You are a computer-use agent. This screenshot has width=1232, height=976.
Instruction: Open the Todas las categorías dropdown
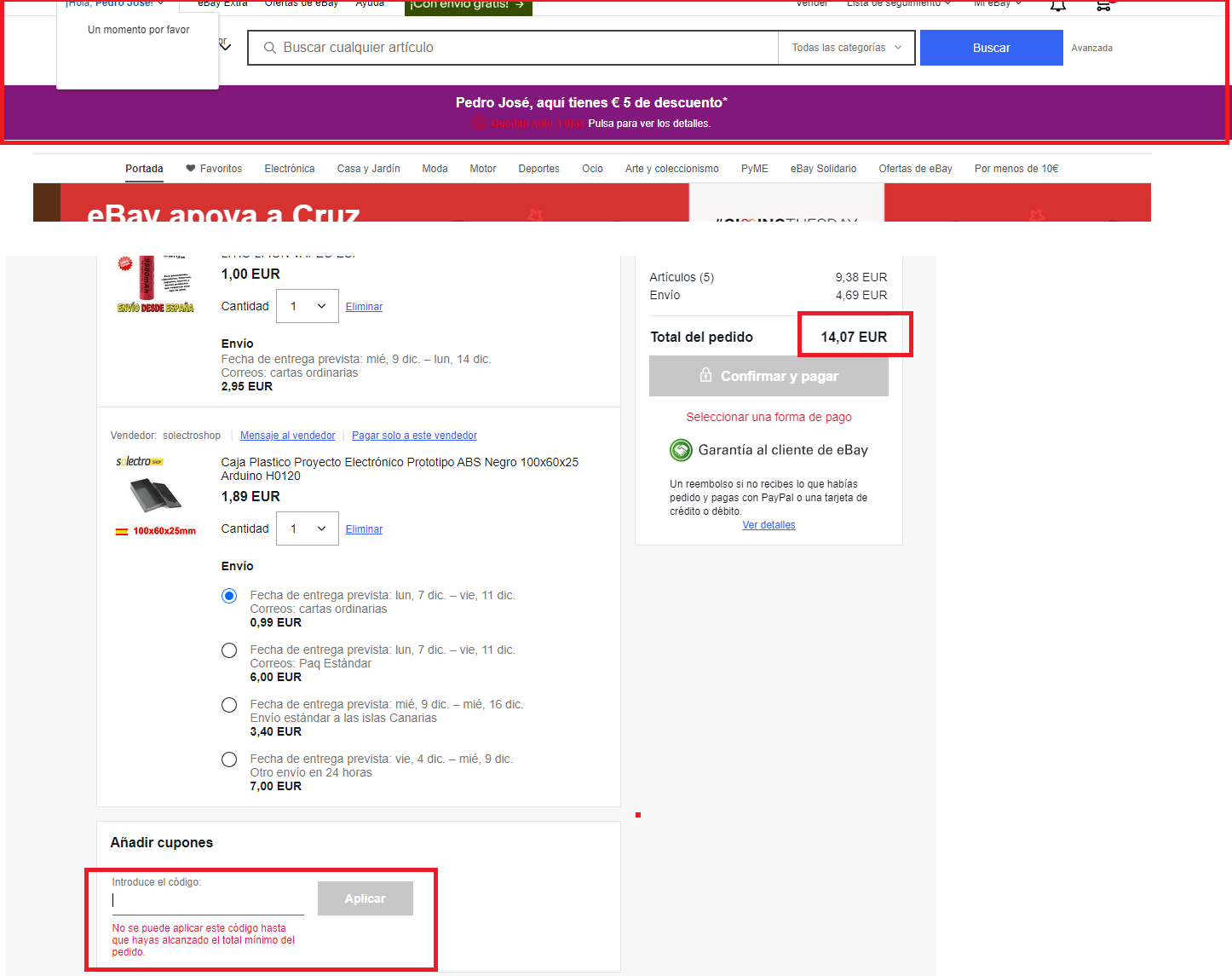(846, 48)
